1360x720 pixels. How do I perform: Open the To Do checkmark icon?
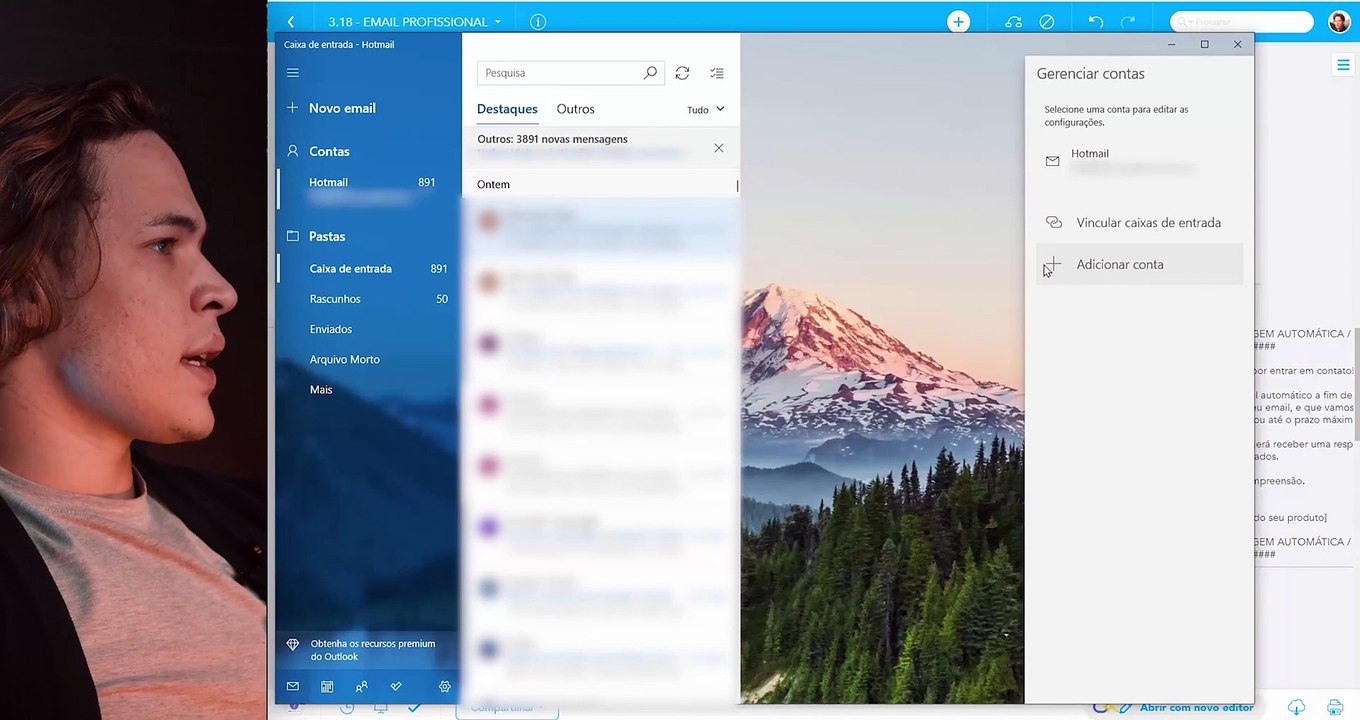coord(396,687)
